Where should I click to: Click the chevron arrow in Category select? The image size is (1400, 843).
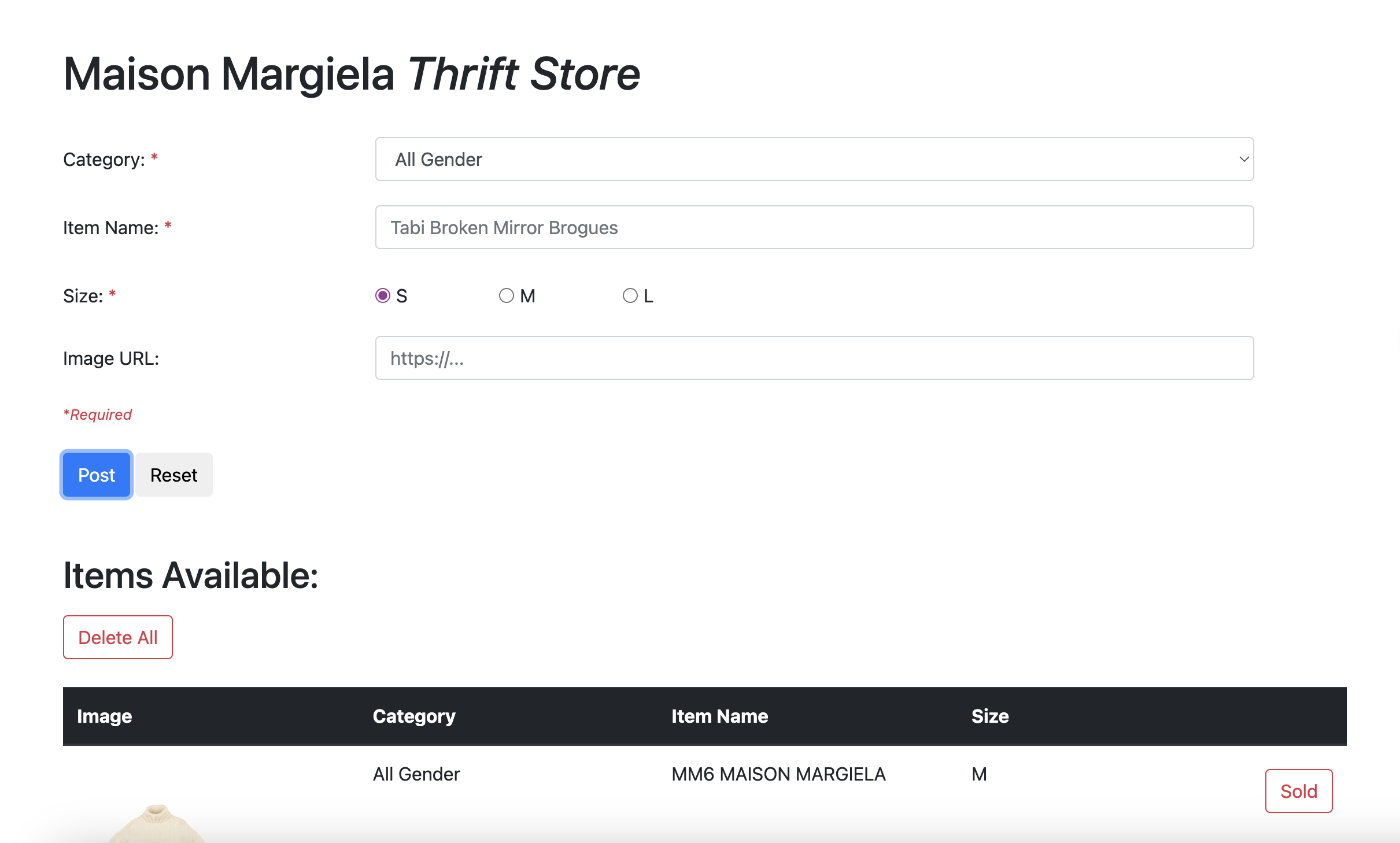point(1244,159)
